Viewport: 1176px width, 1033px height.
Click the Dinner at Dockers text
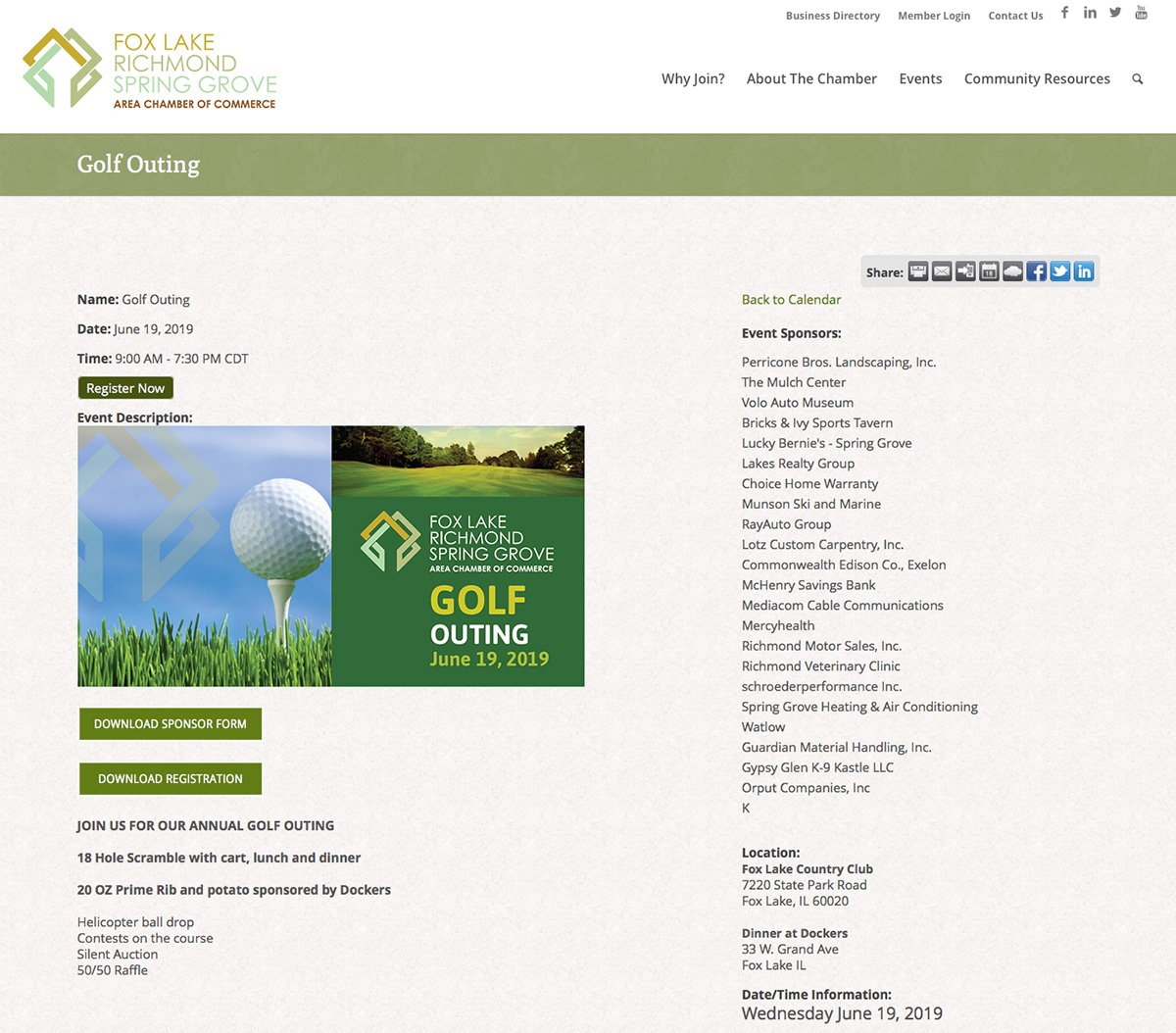[795, 934]
